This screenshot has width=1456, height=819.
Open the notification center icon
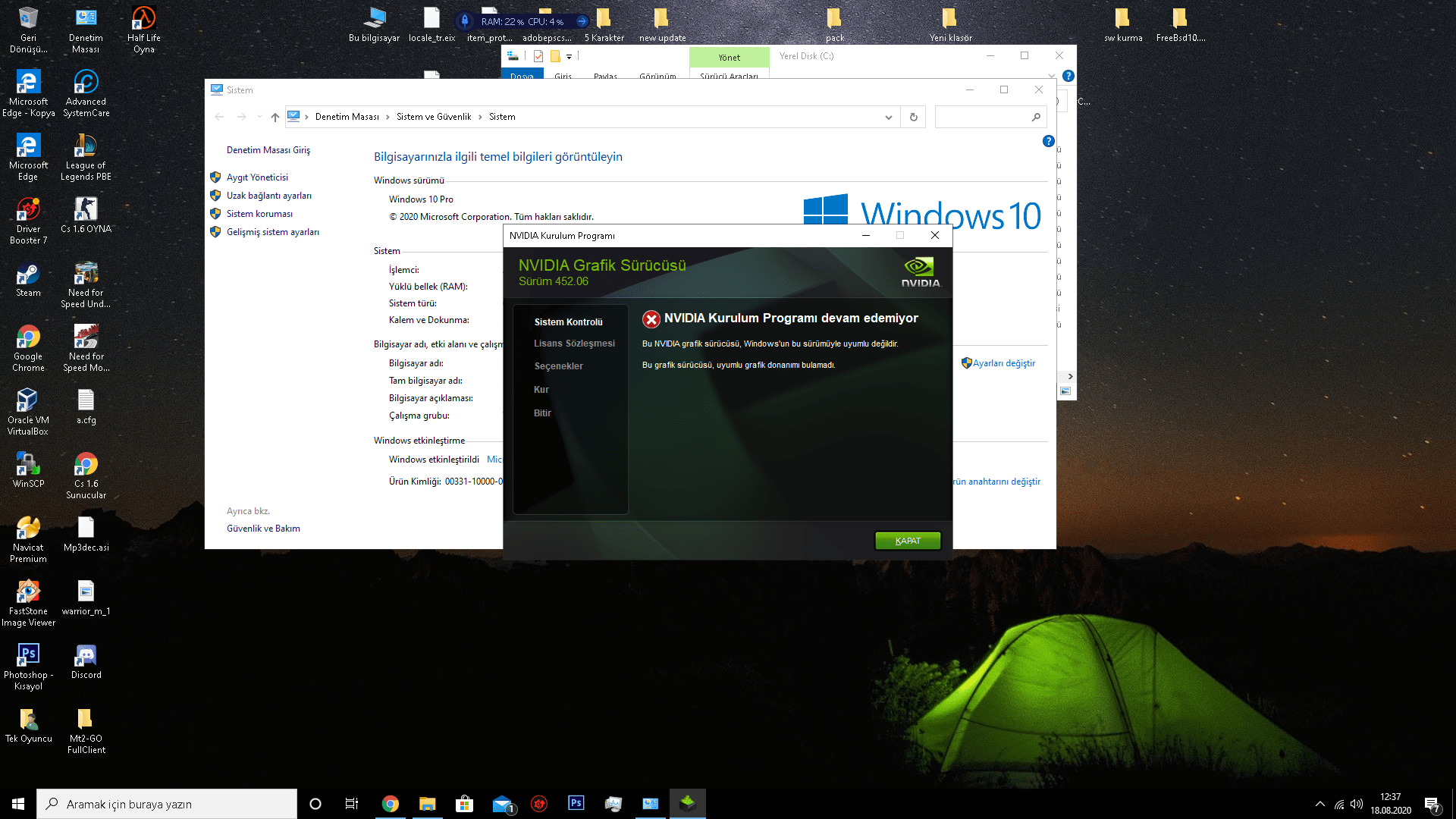(x=1432, y=804)
